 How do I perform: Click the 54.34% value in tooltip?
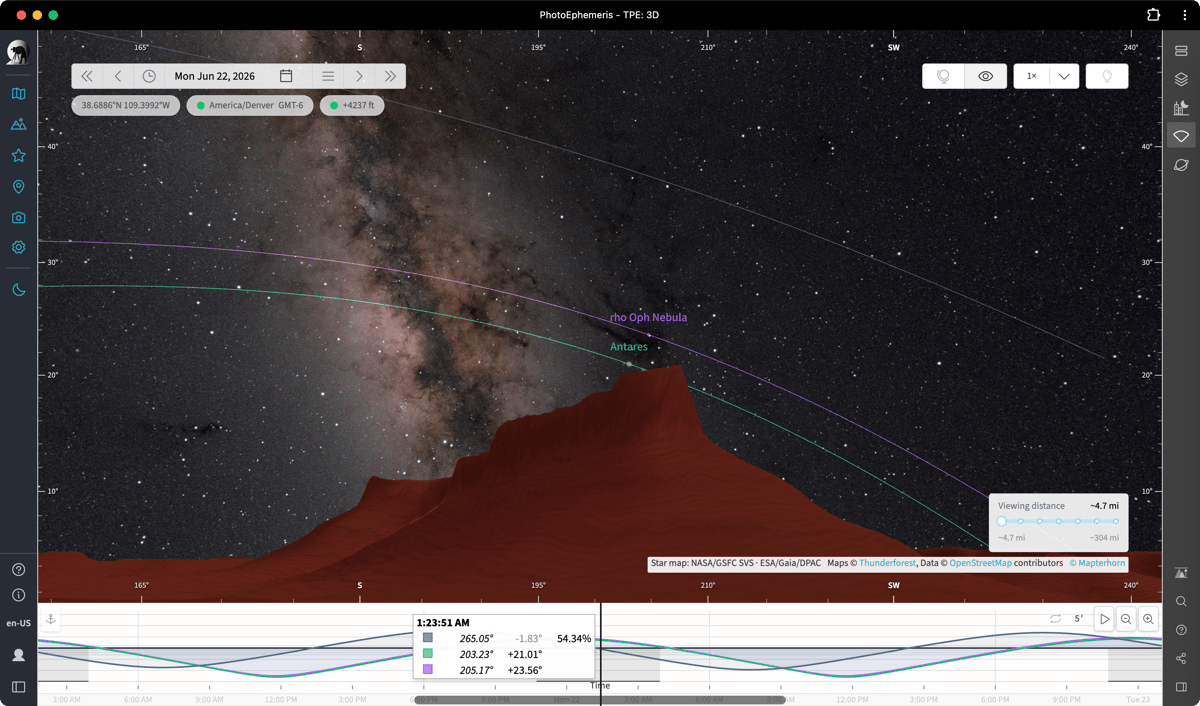coord(574,638)
